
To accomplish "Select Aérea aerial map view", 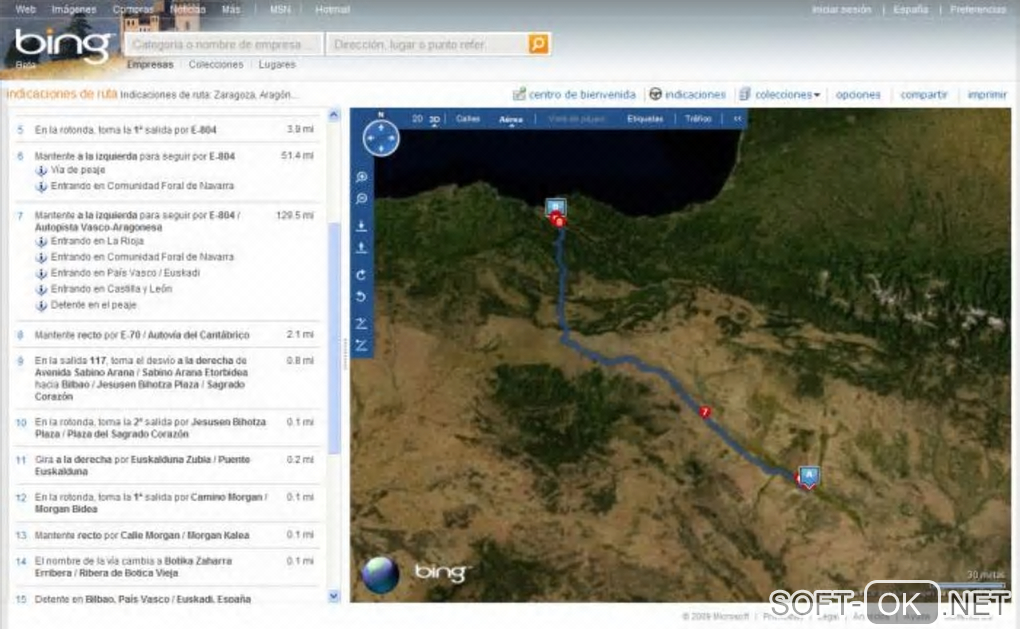I will pyautogui.click(x=511, y=120).
